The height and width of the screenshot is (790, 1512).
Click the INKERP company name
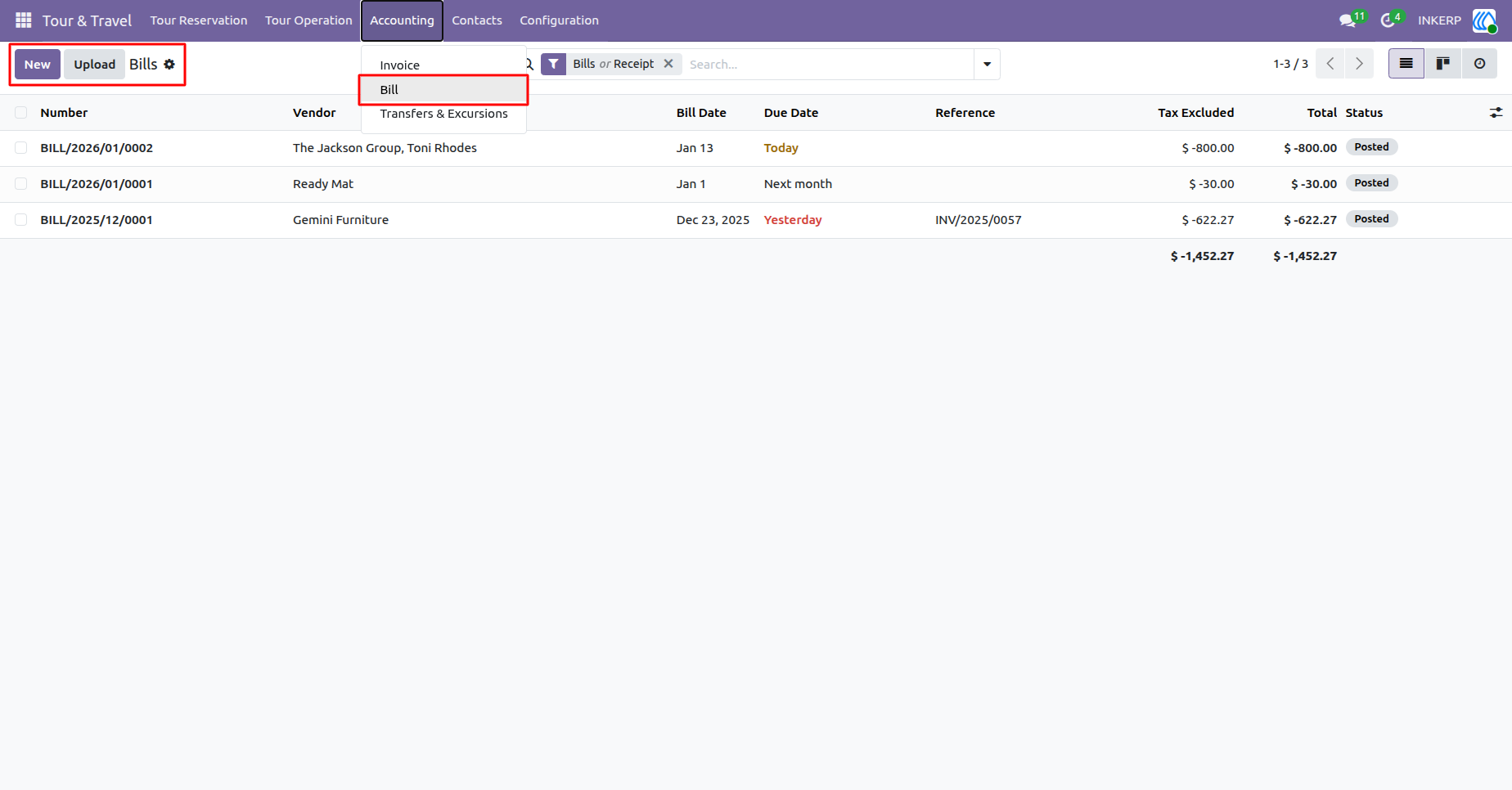pos(1439,20)
